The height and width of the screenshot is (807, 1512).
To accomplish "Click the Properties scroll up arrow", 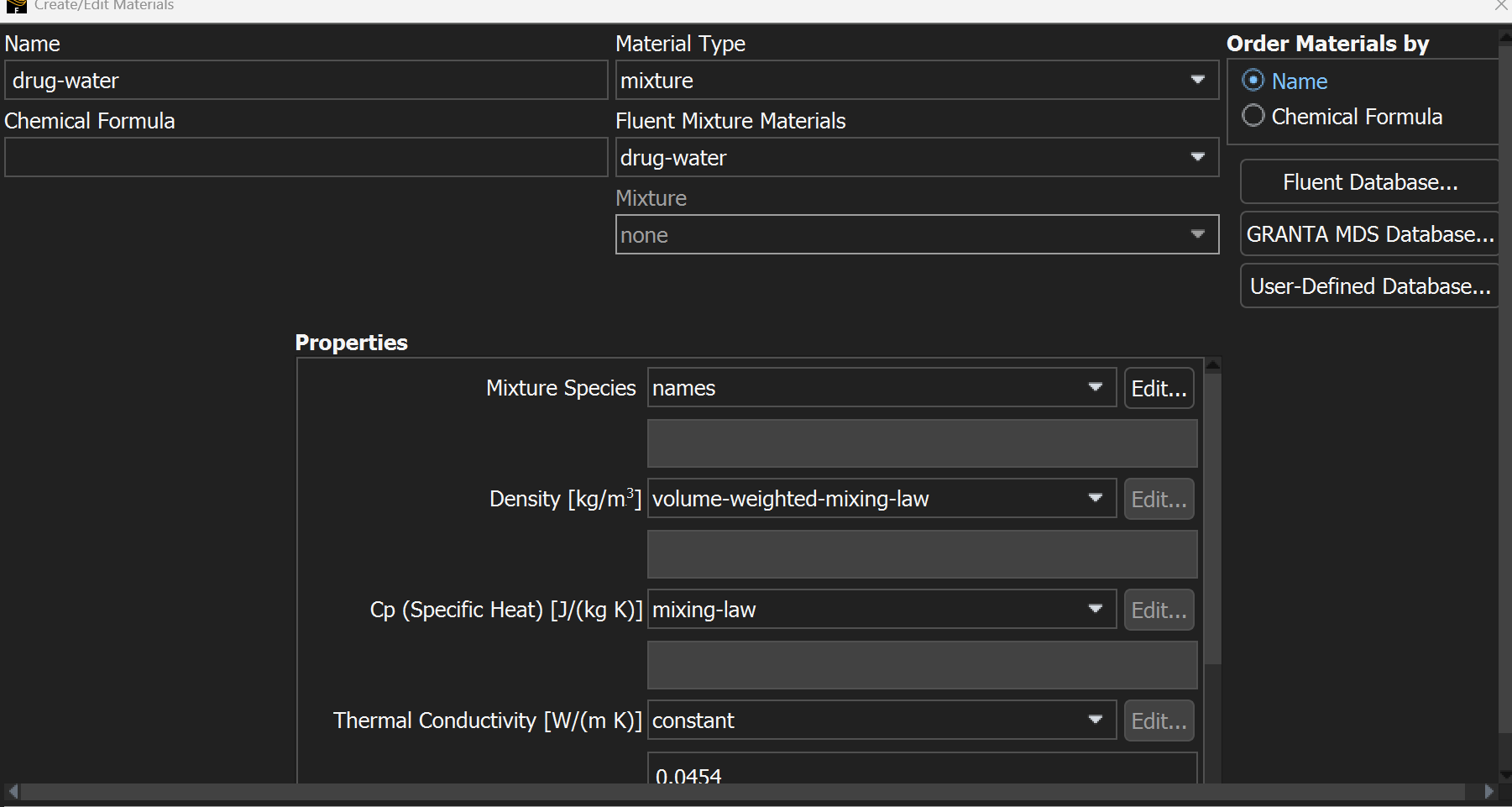I will tap(1212, 365).
